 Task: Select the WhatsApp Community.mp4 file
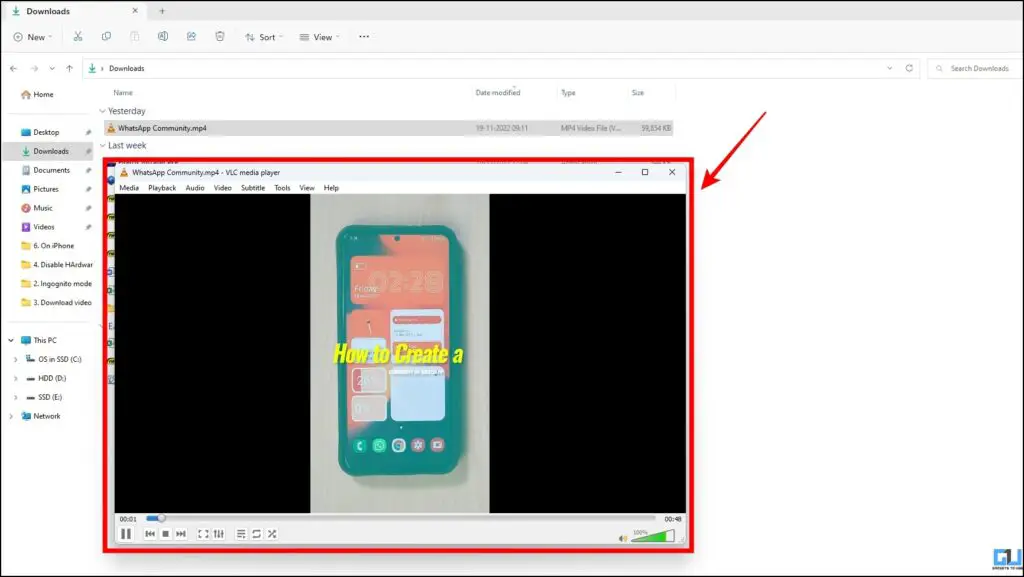click(389, 129)
